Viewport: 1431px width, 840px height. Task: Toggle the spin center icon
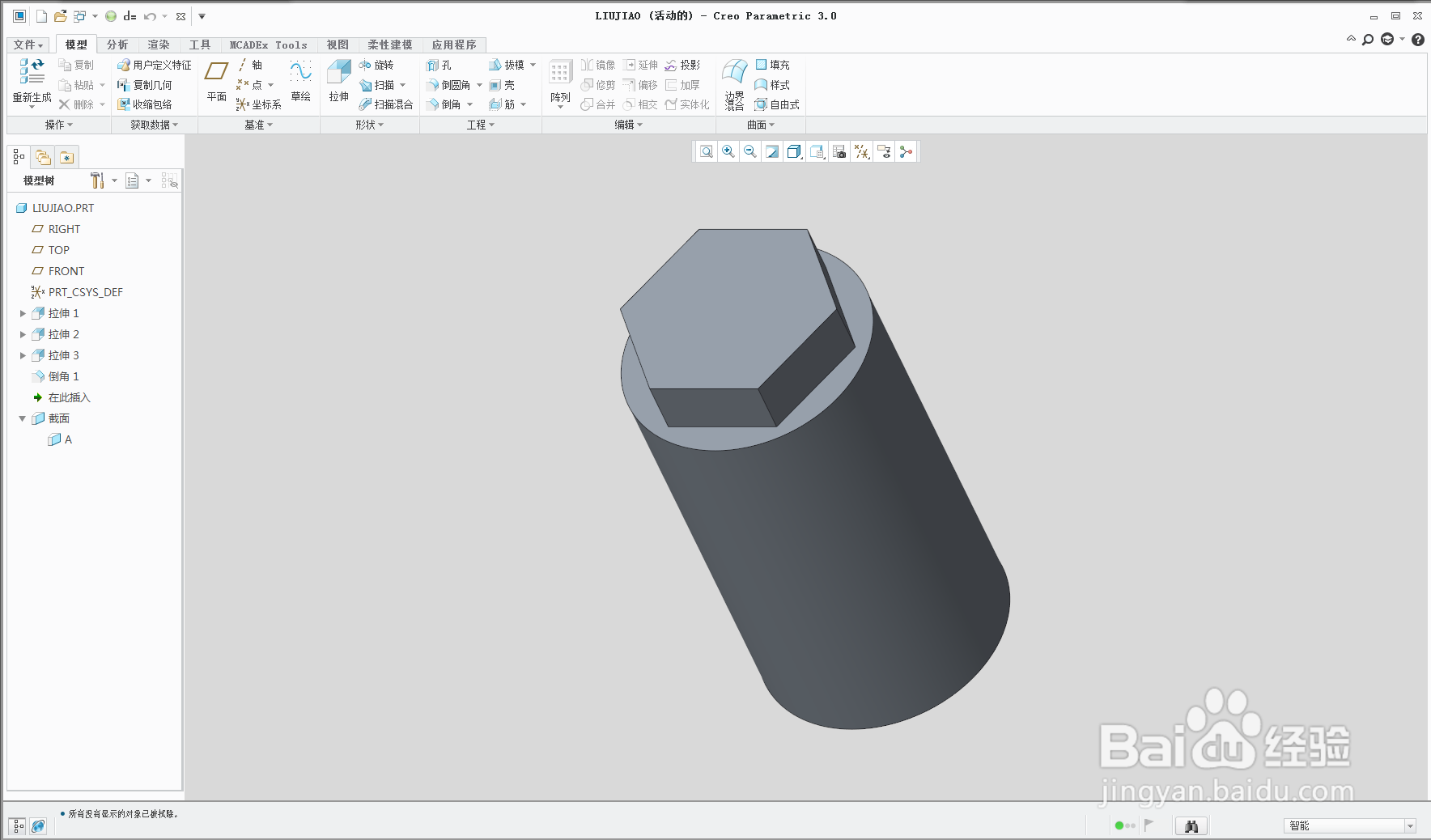click(x=907, y=151)
